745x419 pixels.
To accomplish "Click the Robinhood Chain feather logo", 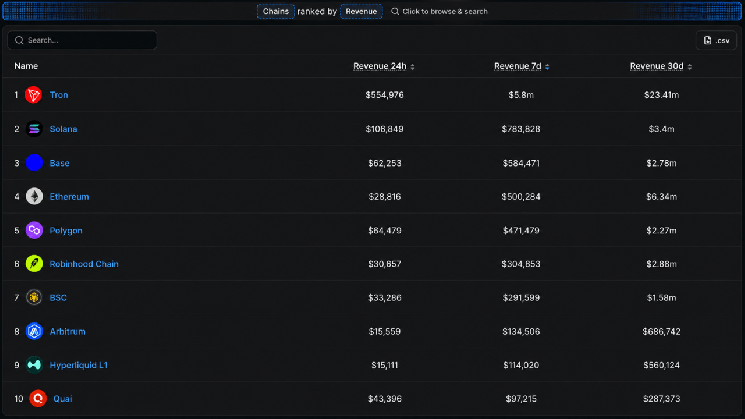I will tap(34, 264).
